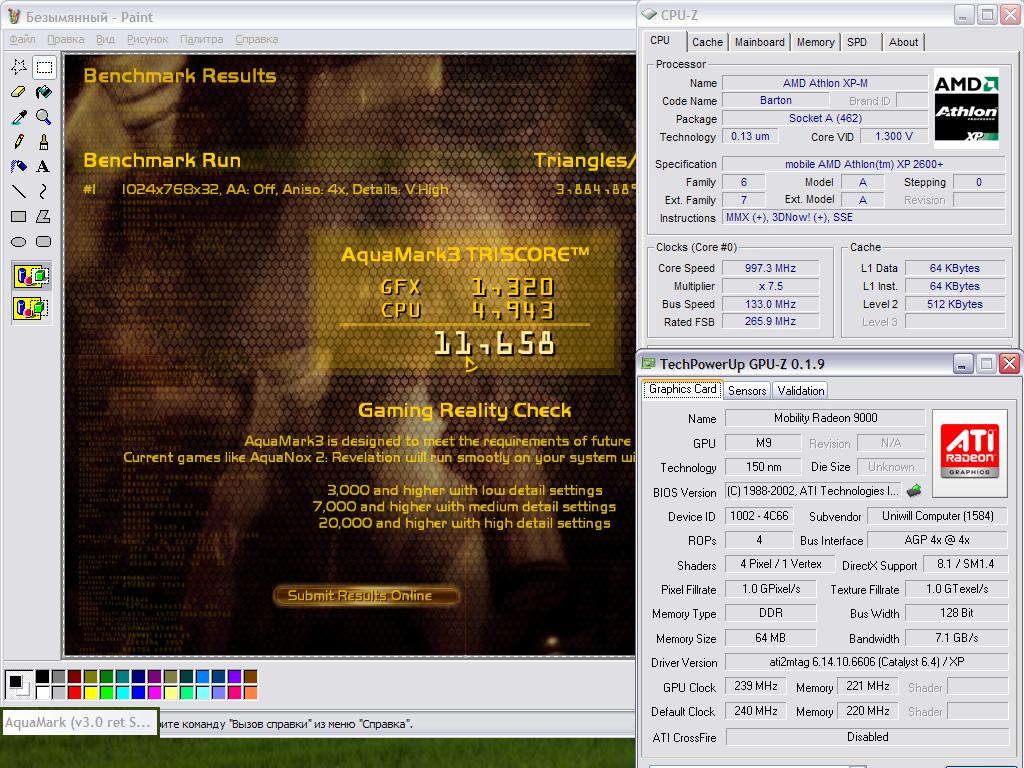Click the ATI Radeon logo in GPU-Z

click(x=969, y=451)
